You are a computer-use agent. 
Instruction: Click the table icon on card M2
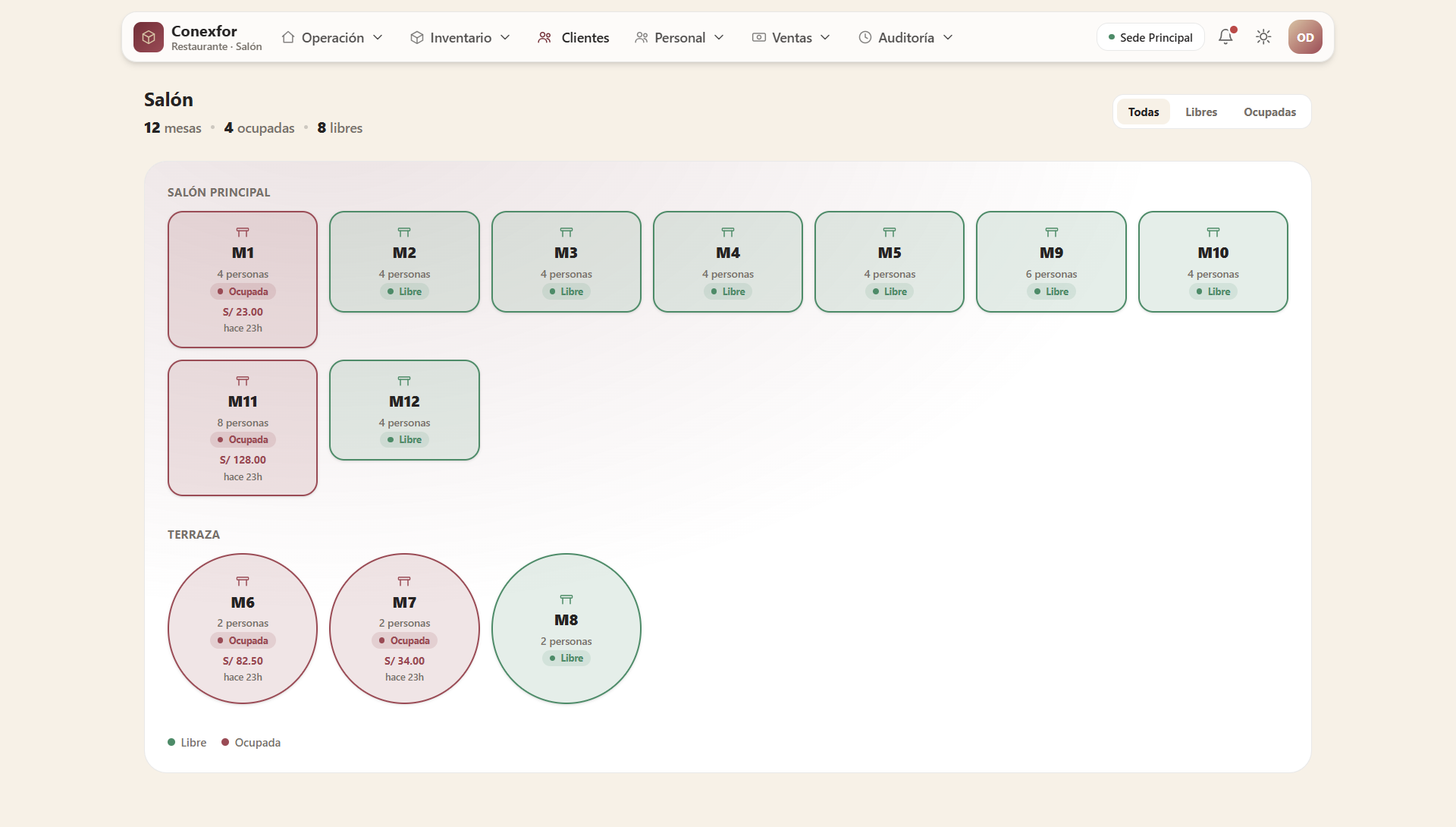[x=404, y=232]
